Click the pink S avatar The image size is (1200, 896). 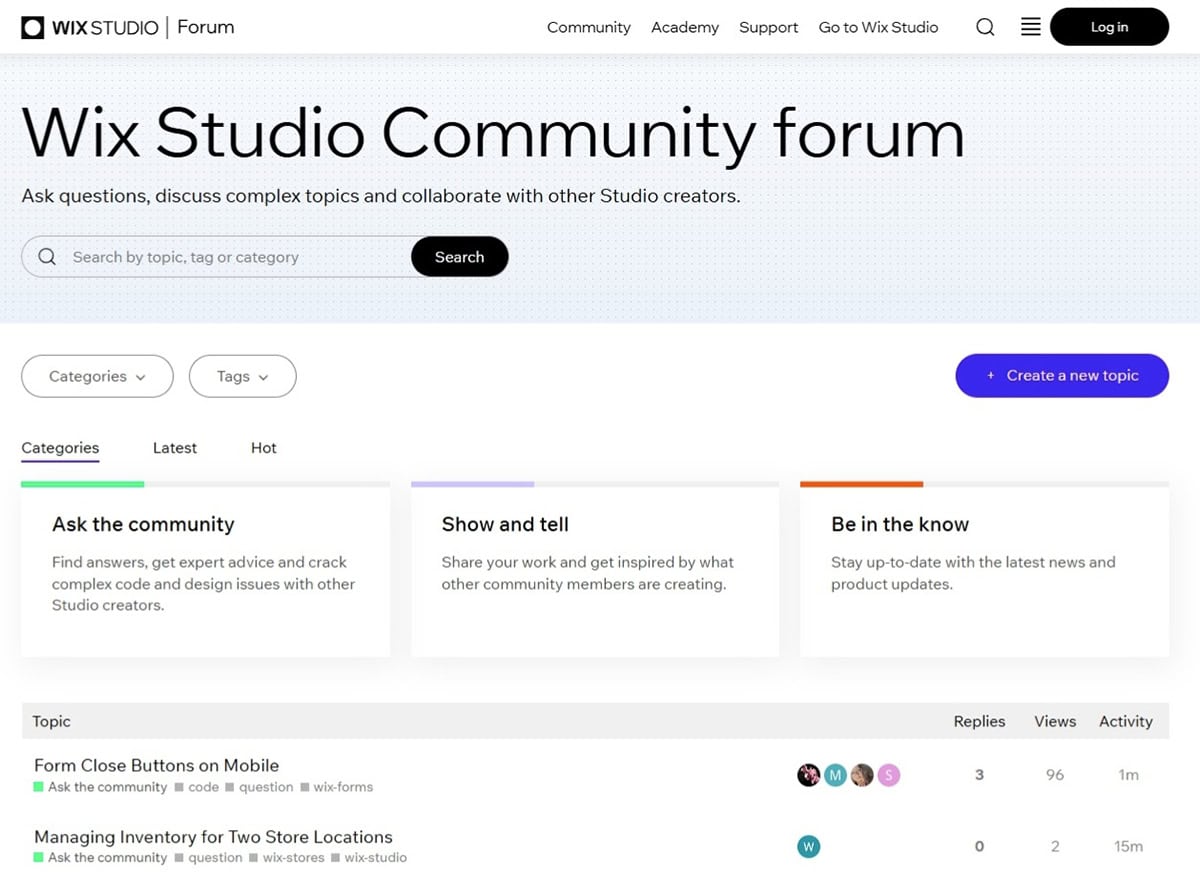(x=889, y=775)
